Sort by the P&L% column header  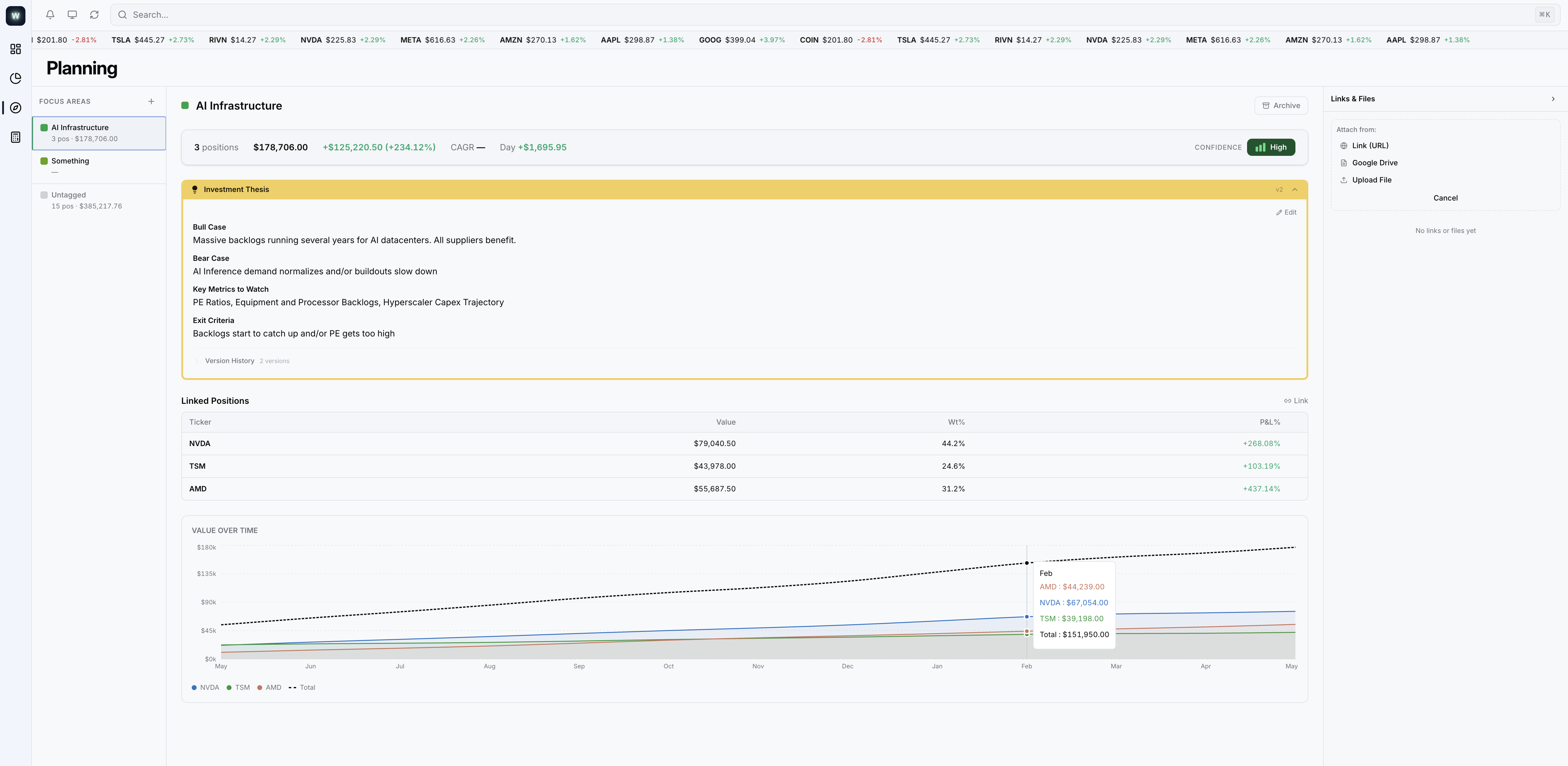1270,422
